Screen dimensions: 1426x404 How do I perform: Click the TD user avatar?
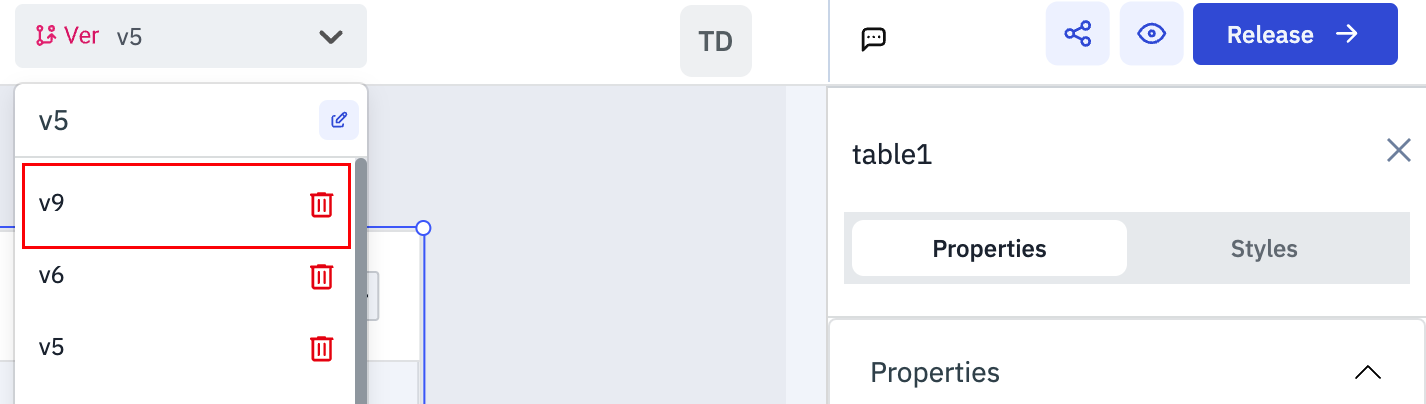pyautogui.click(x=715, y=41)
